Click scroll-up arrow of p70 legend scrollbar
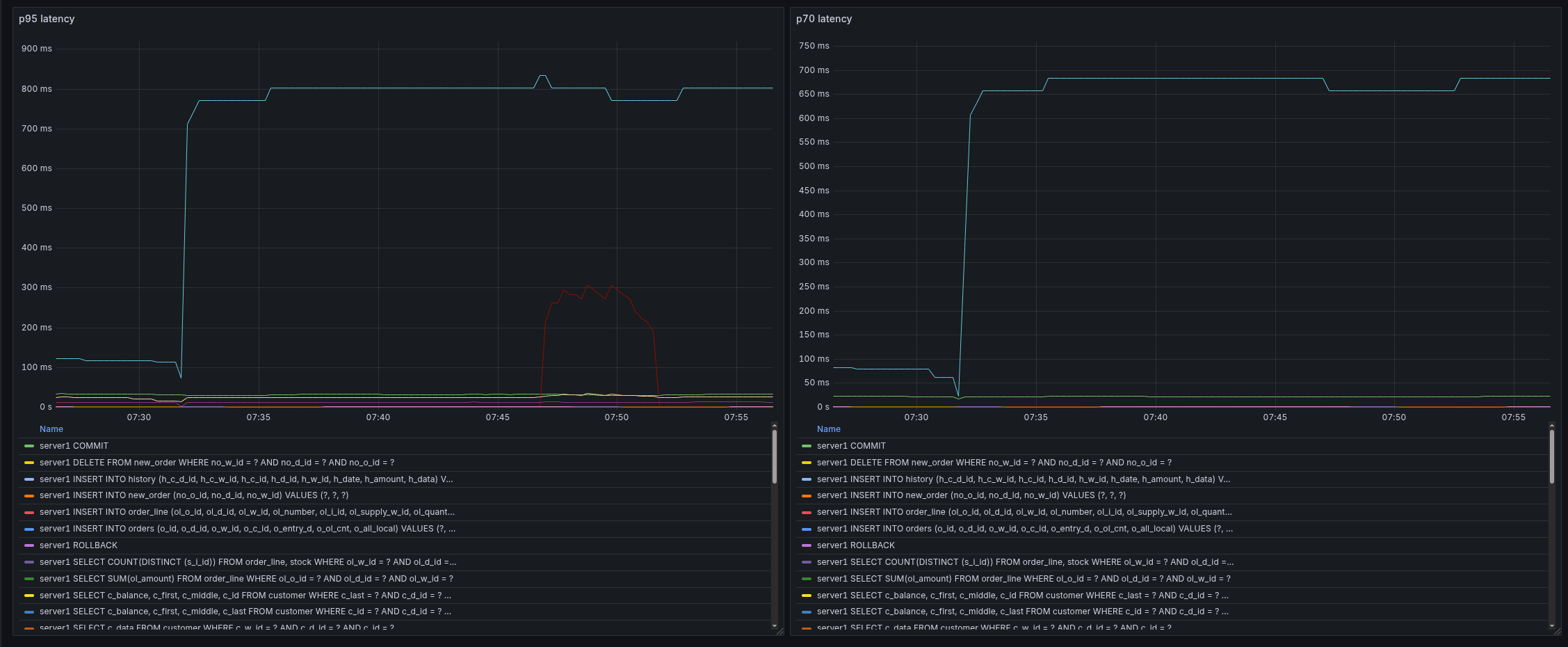Screen dimensions: 1568x647 tap(1552, 426)
